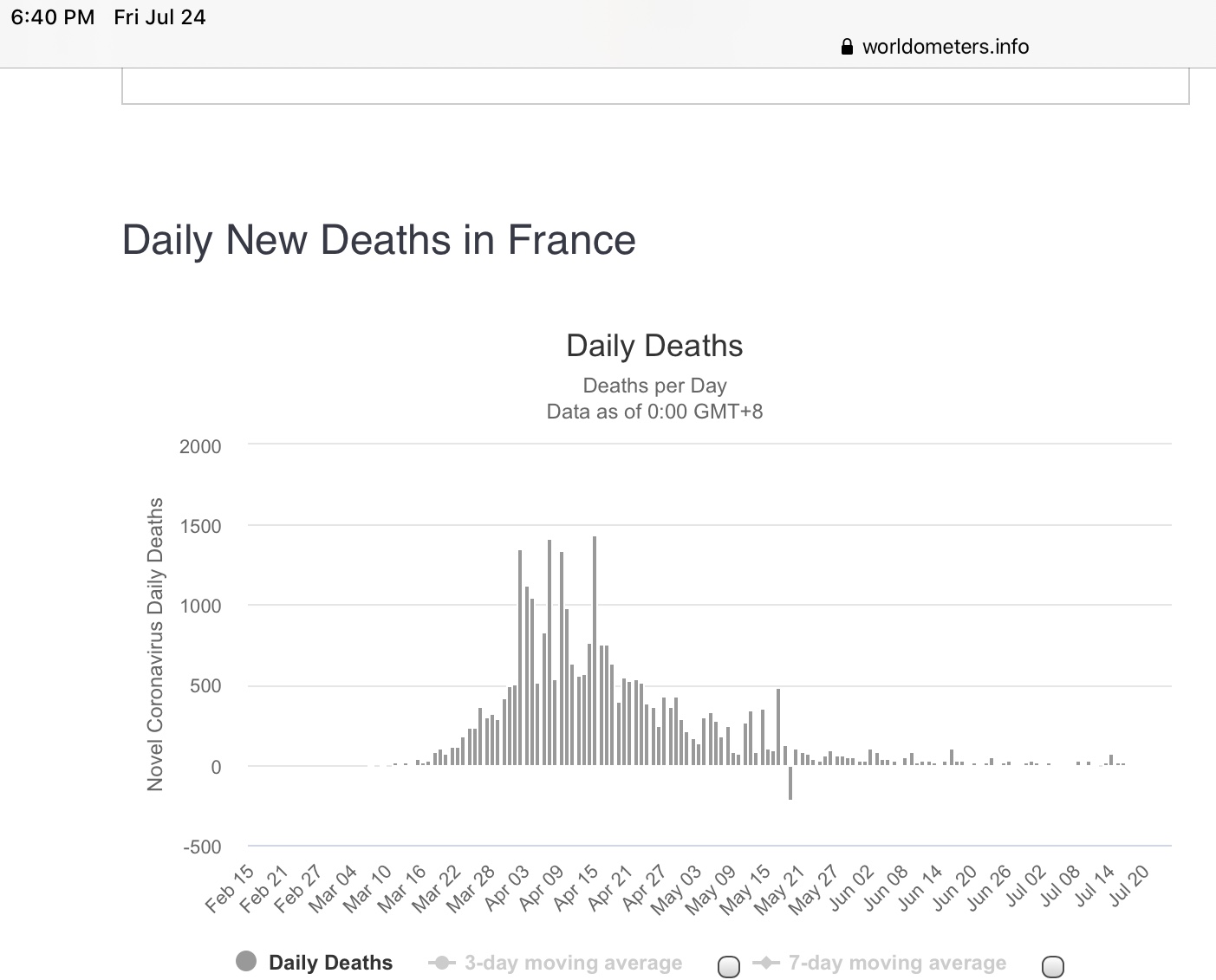Click the 7-day moving average diamond marker
1216x980 pixels.
point(766,963)
